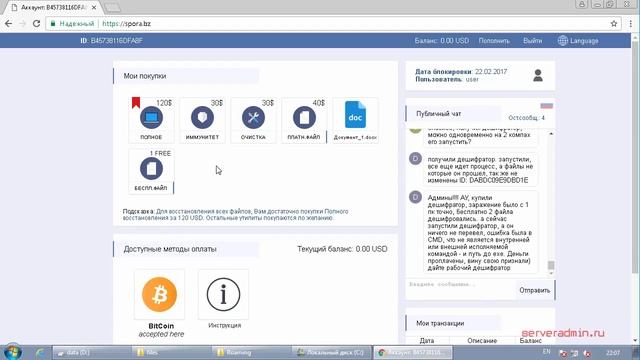Choose BitCoin payment method
The width and height of the screenshot is (640, 360).
160,294
